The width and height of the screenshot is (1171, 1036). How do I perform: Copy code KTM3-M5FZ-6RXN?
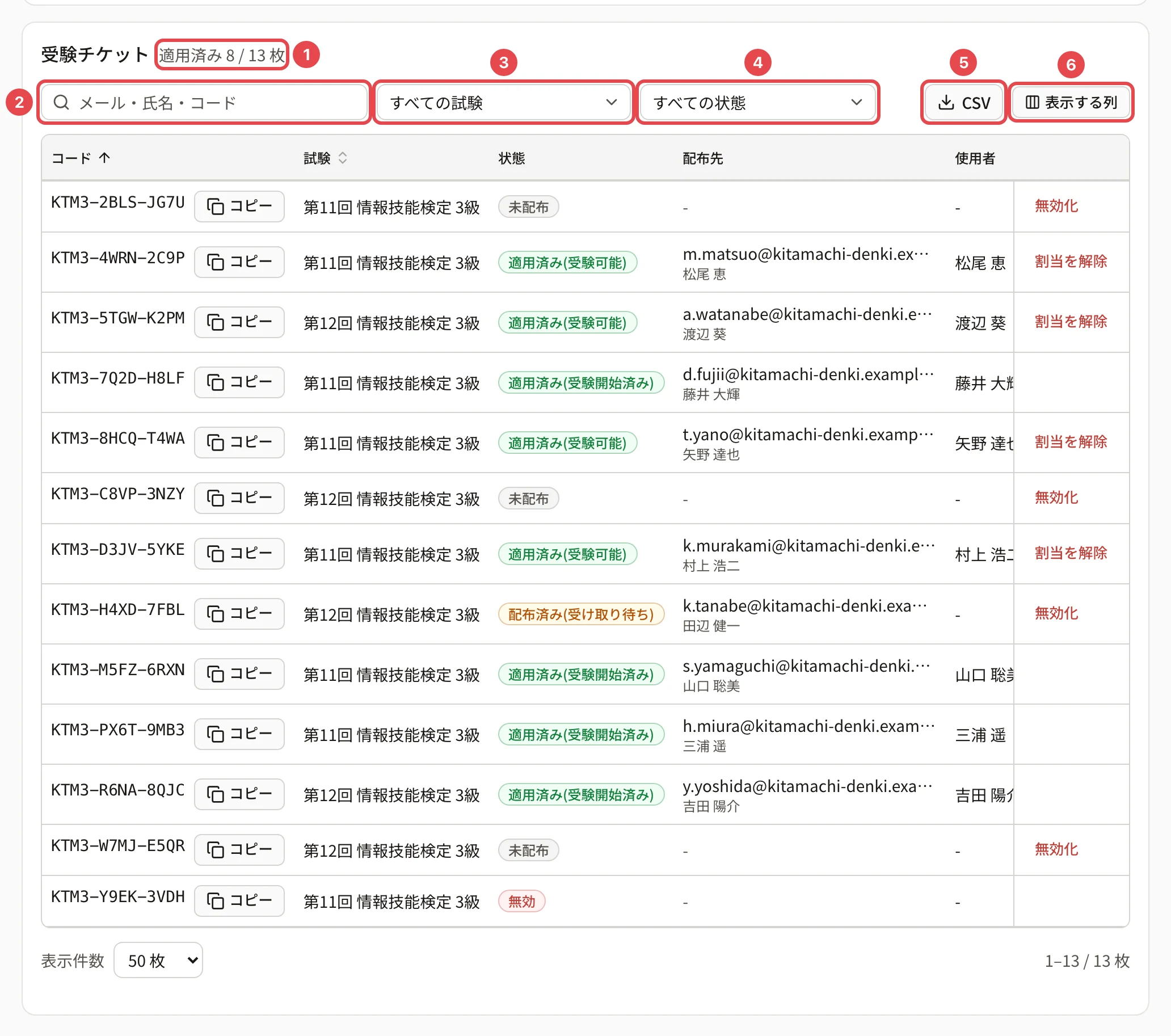(239, 674)
